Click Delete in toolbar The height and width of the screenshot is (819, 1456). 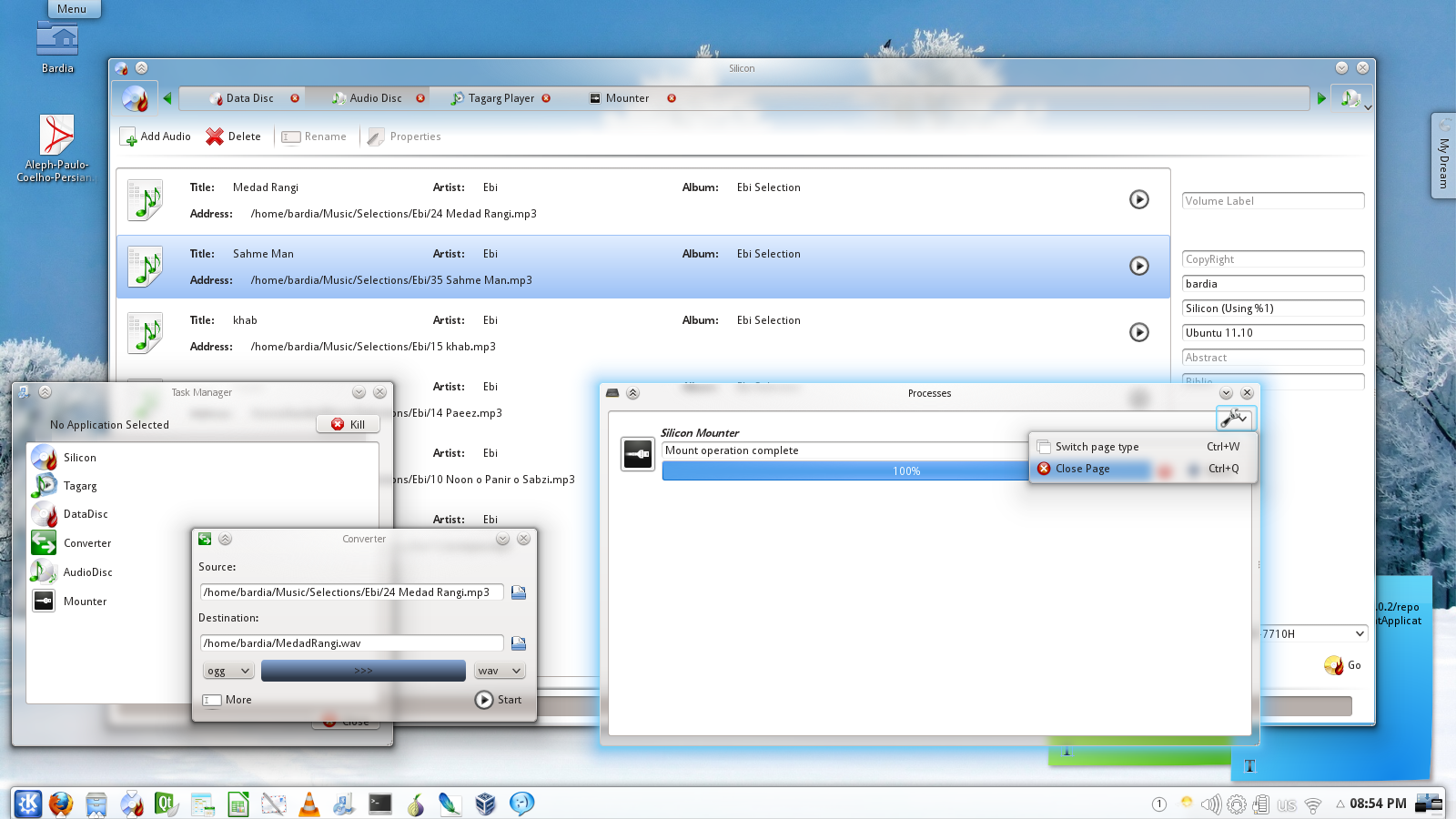click(x=234, y=136)
